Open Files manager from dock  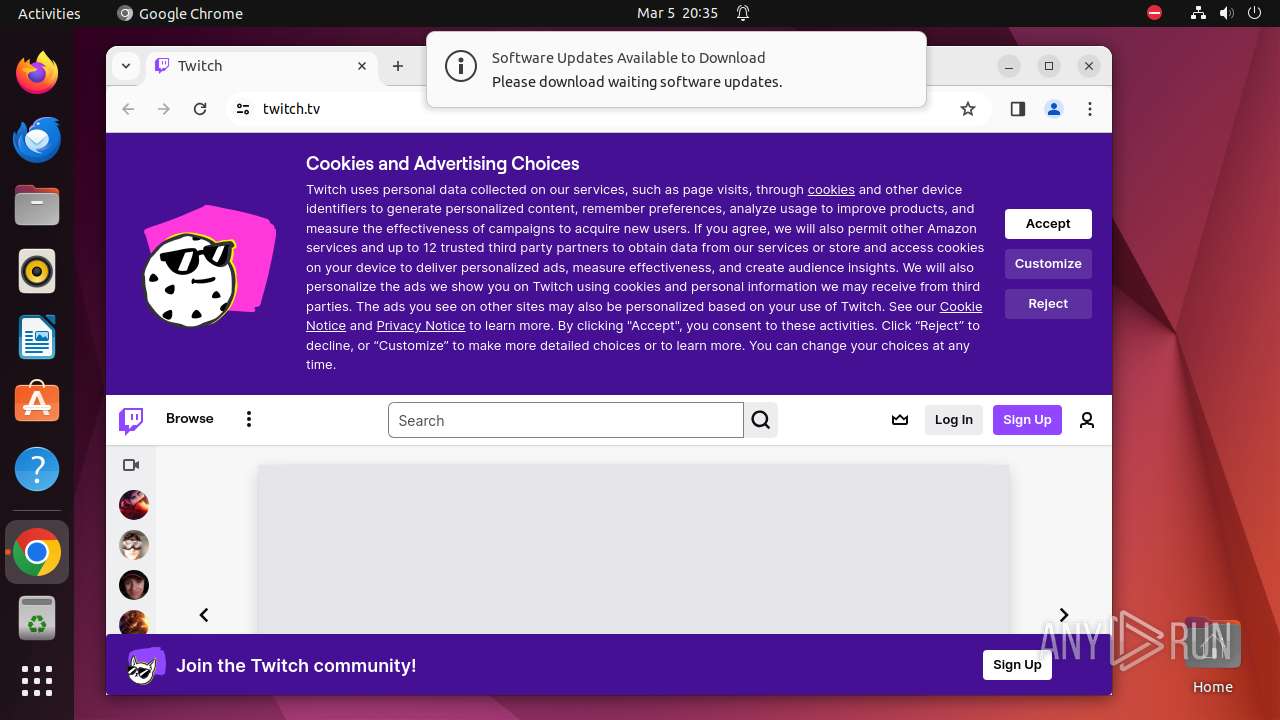pos(37,205)
